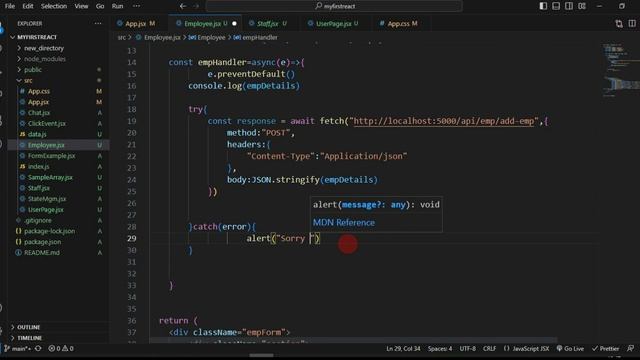Screen dimensions: 640x360
Task: Open the Edit menu
Action: (x=28, y=6)
